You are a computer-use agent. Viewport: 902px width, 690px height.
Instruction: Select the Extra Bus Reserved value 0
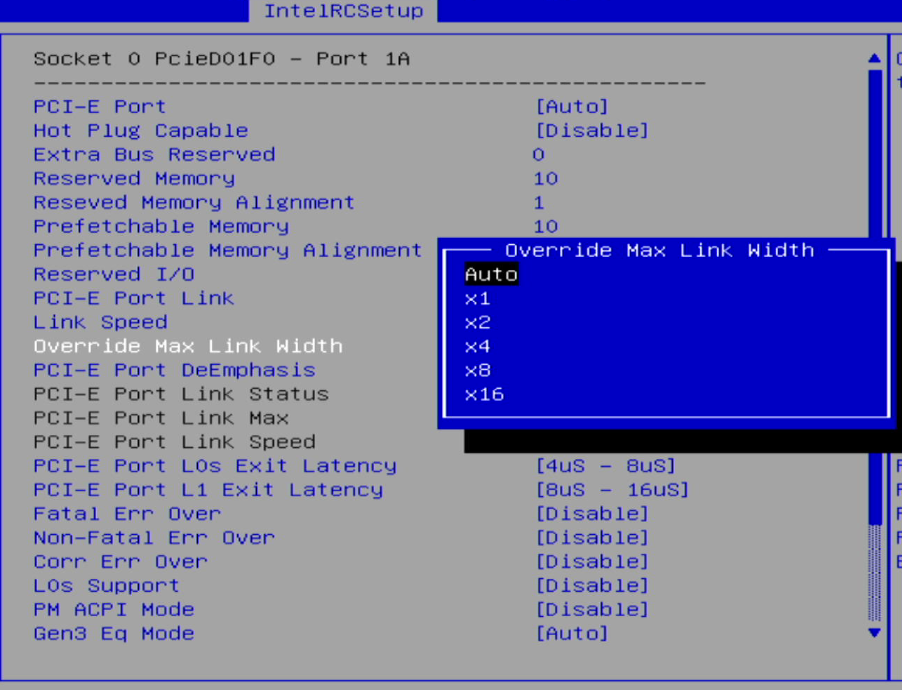(538, 155)
